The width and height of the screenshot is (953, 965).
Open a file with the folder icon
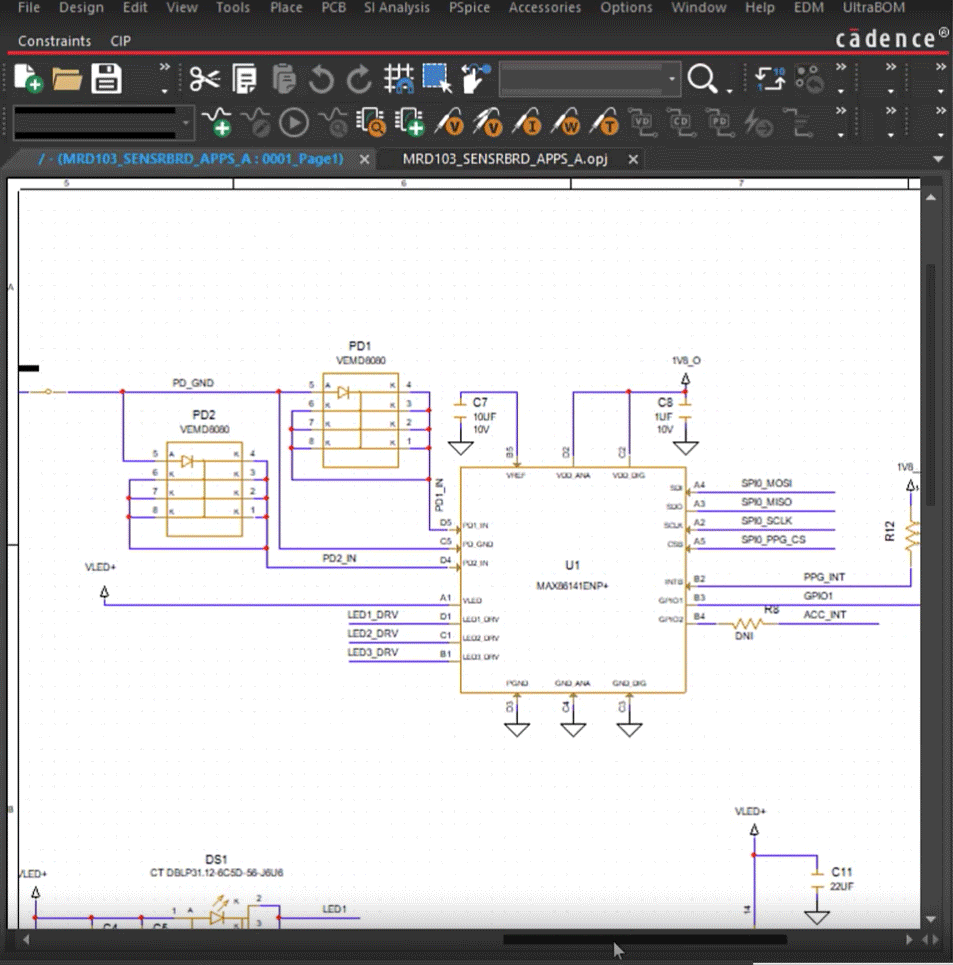[66, 79]
